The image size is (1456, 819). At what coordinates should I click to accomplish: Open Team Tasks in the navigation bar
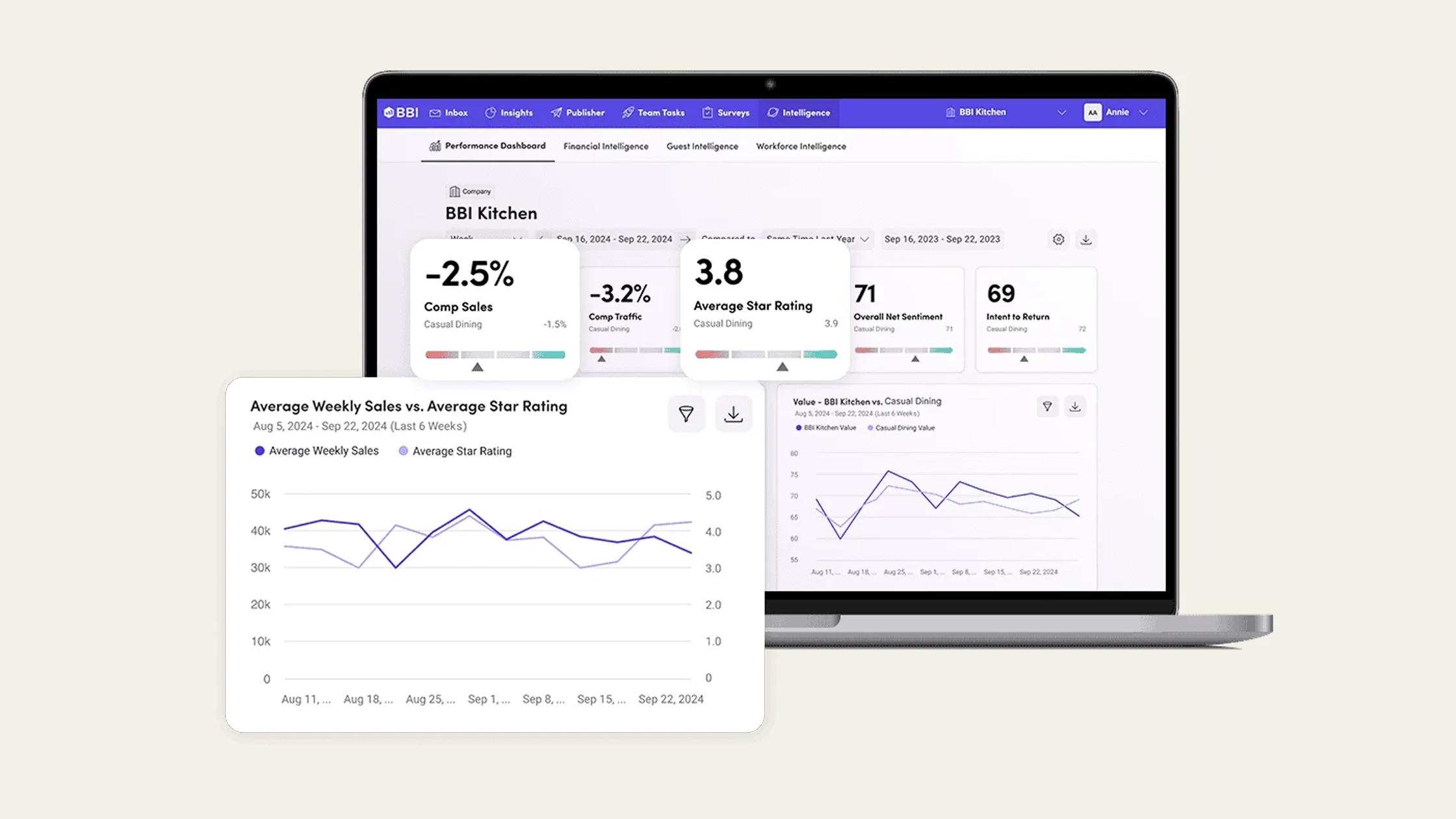pos(653,112)
